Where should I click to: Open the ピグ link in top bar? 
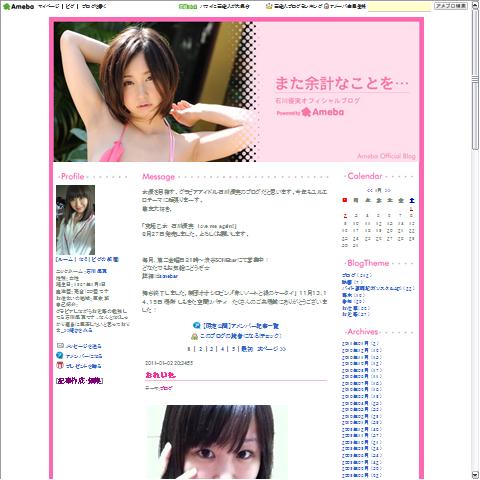[x=70, y=6]
